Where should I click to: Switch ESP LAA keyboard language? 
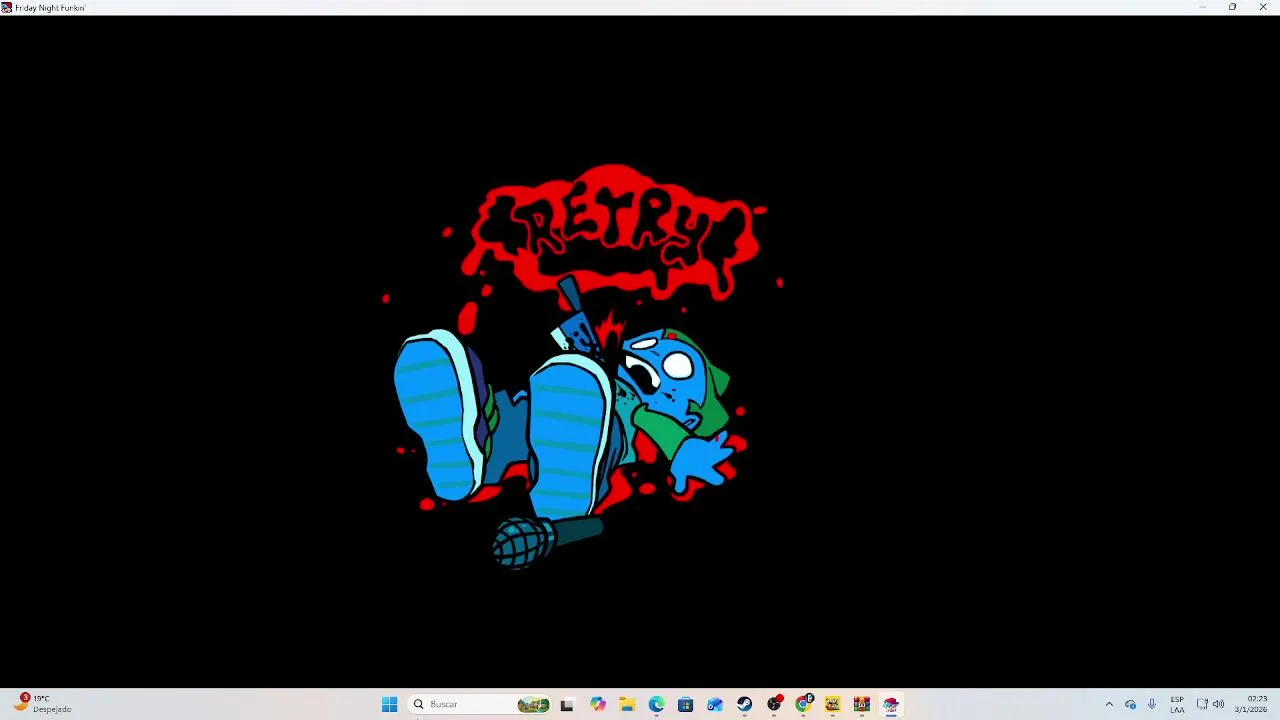(x=1177, y=705)
